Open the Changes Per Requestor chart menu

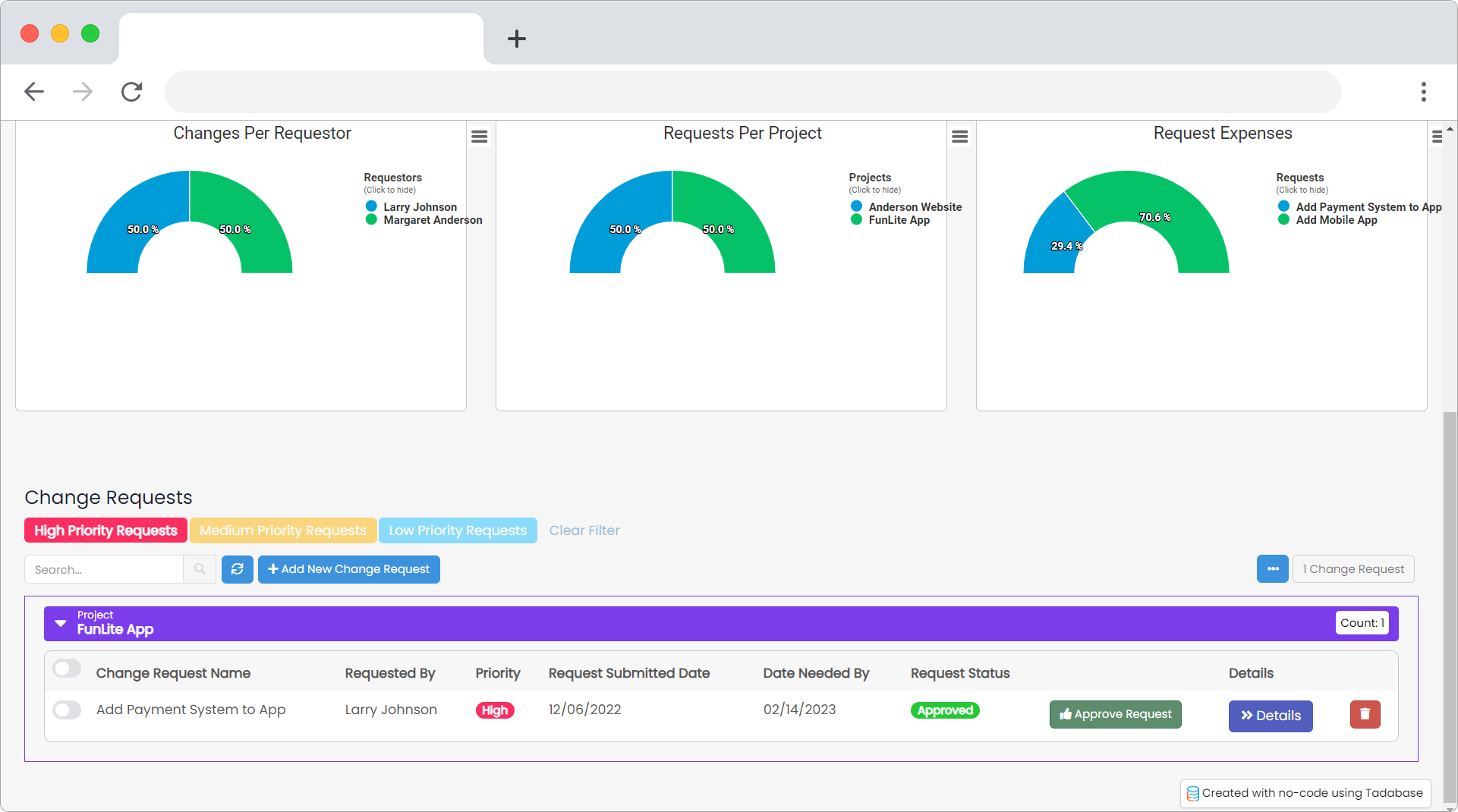480,137
